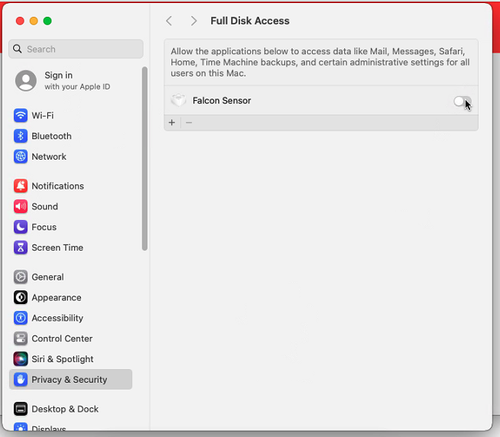Click the red Notifications bell icon
This screenshot has width=500, height=437.
click(21, 186)
